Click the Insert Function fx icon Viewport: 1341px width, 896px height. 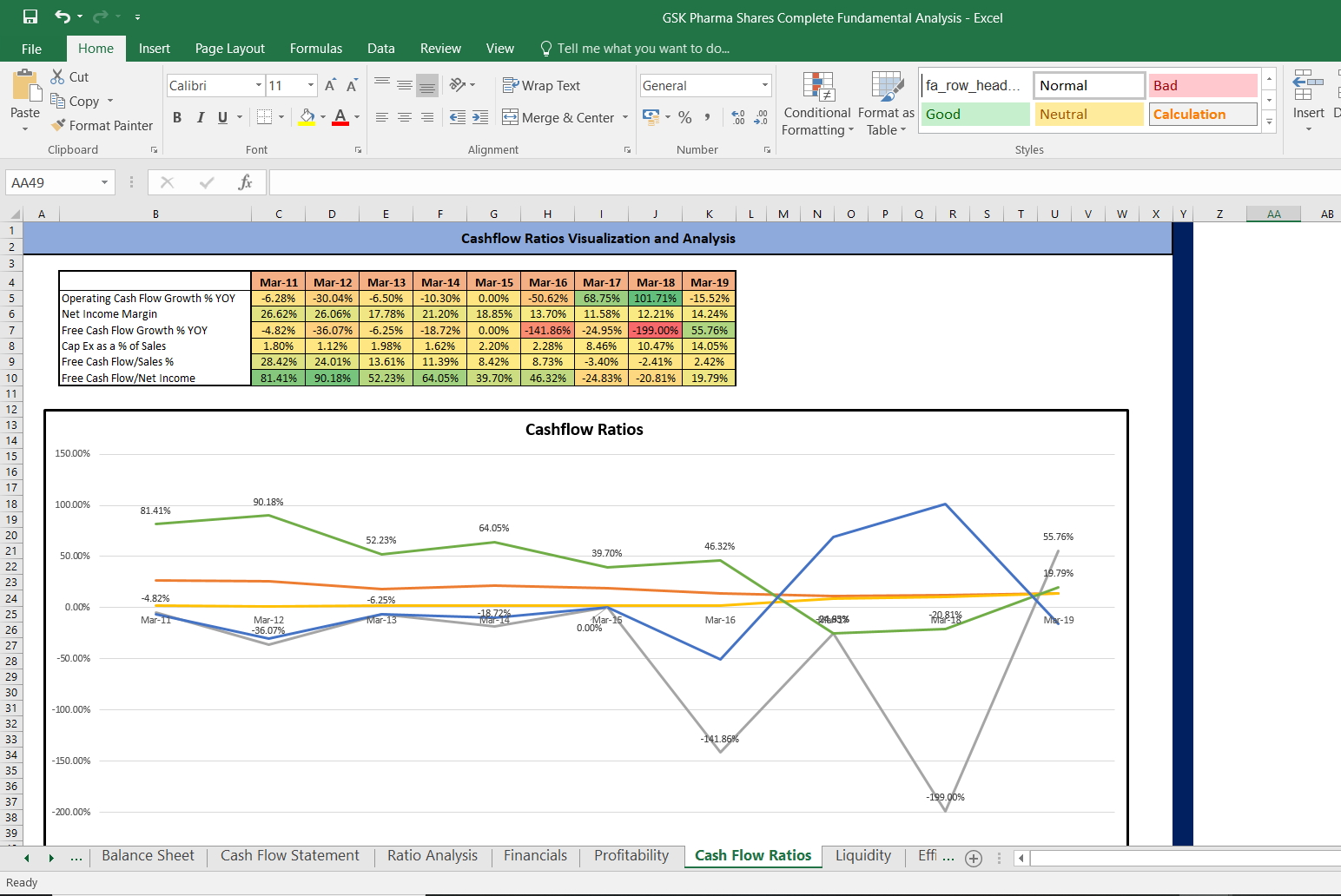246,182
